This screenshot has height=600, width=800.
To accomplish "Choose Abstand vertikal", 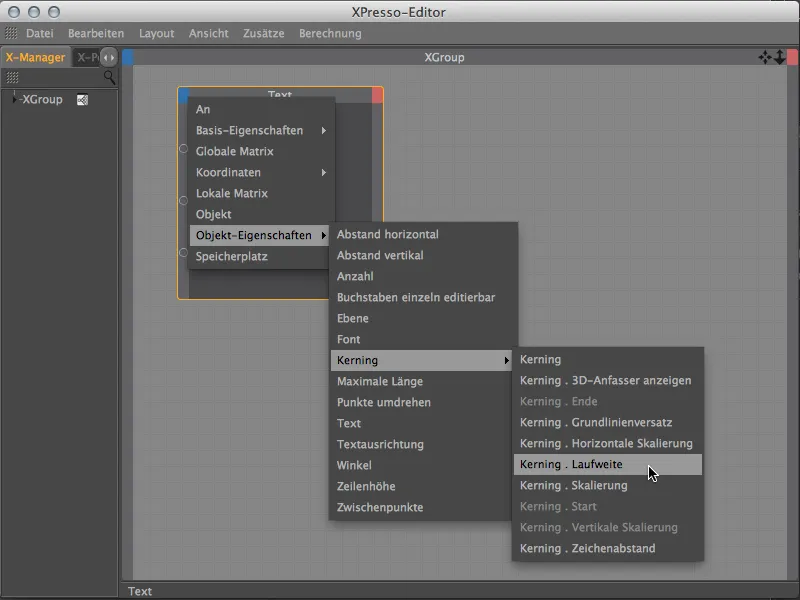I will tap(423, 255).
